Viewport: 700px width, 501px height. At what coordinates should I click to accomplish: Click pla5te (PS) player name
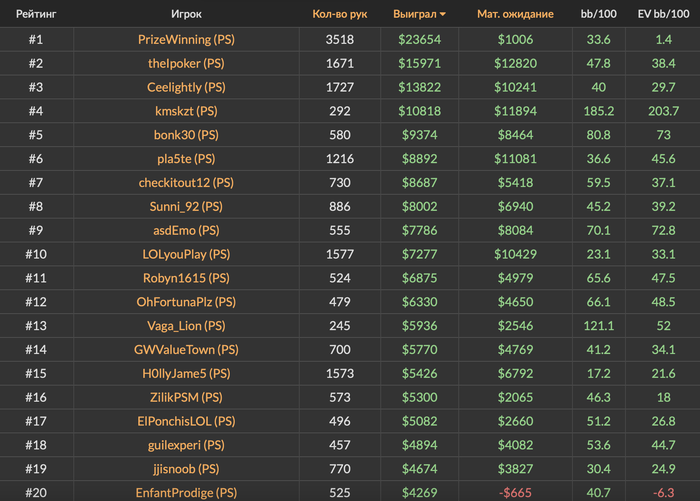coord(186,159)
